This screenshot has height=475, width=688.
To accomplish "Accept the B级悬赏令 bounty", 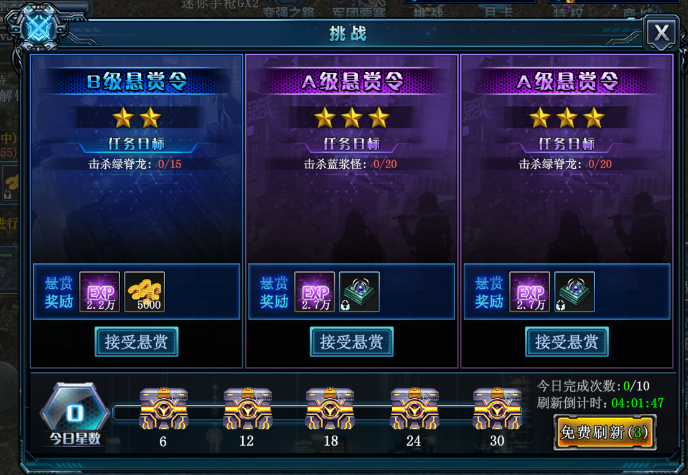I will pyautogui.click(x=136, y=342).
